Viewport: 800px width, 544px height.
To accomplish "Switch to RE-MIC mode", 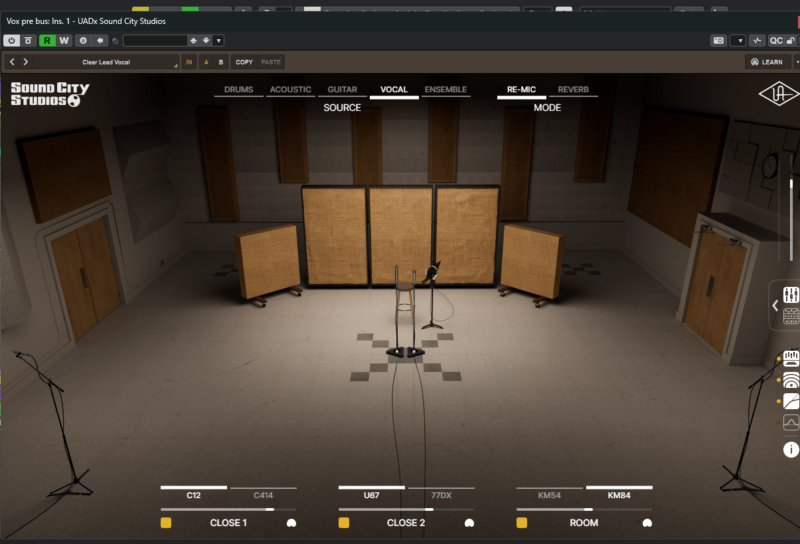I will [521, 90].
